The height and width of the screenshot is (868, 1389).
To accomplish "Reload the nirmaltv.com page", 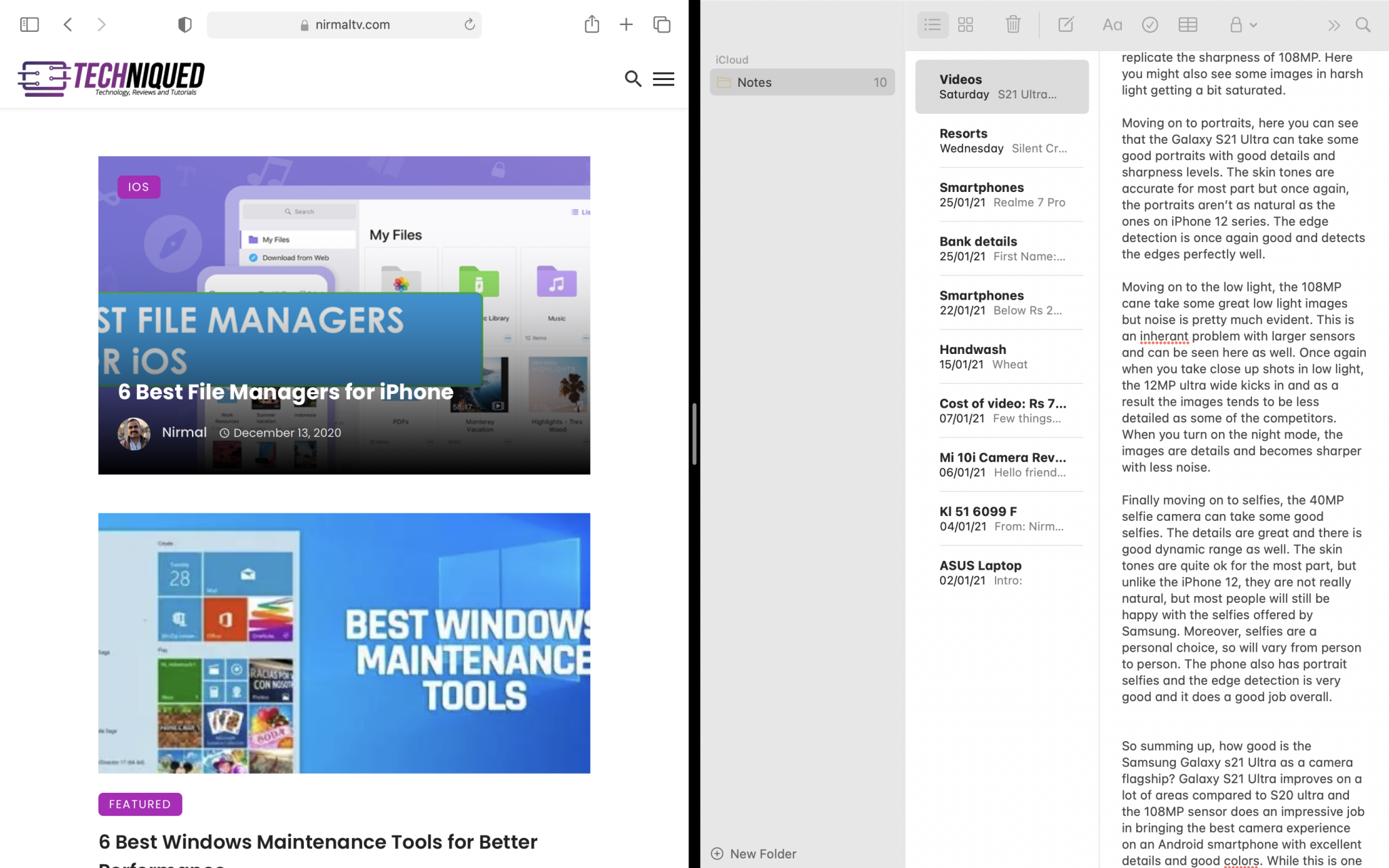I will point(469,25).
